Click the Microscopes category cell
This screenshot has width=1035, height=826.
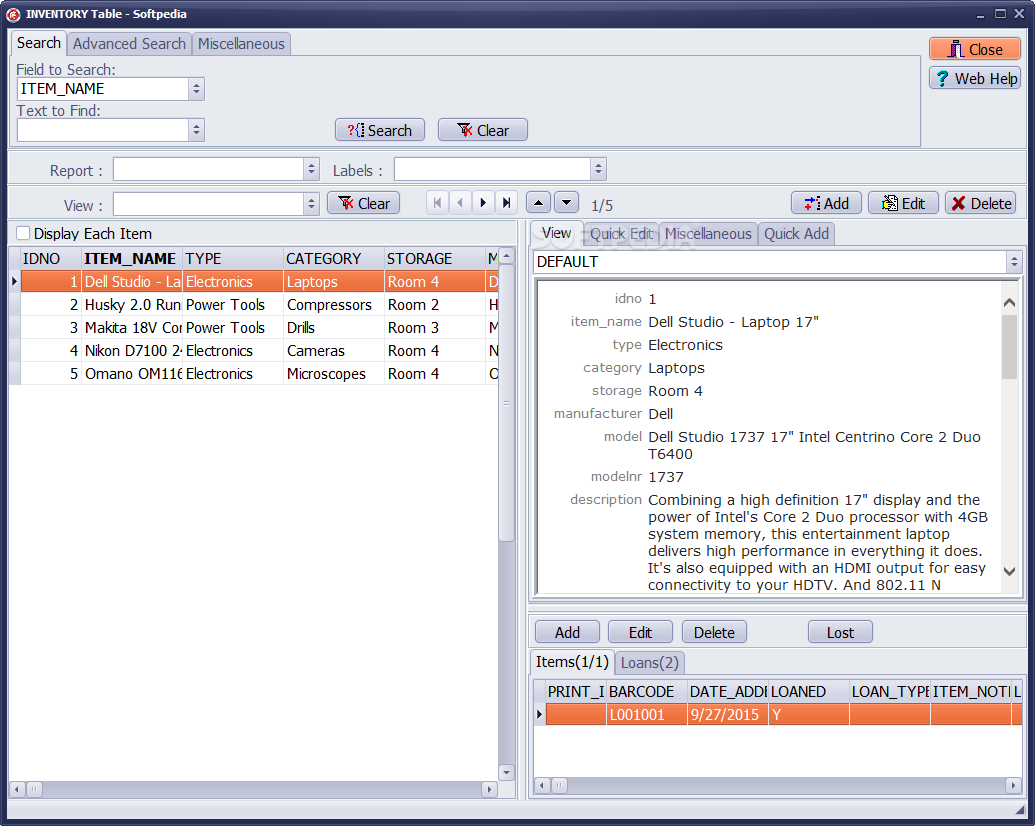(334, 374)
